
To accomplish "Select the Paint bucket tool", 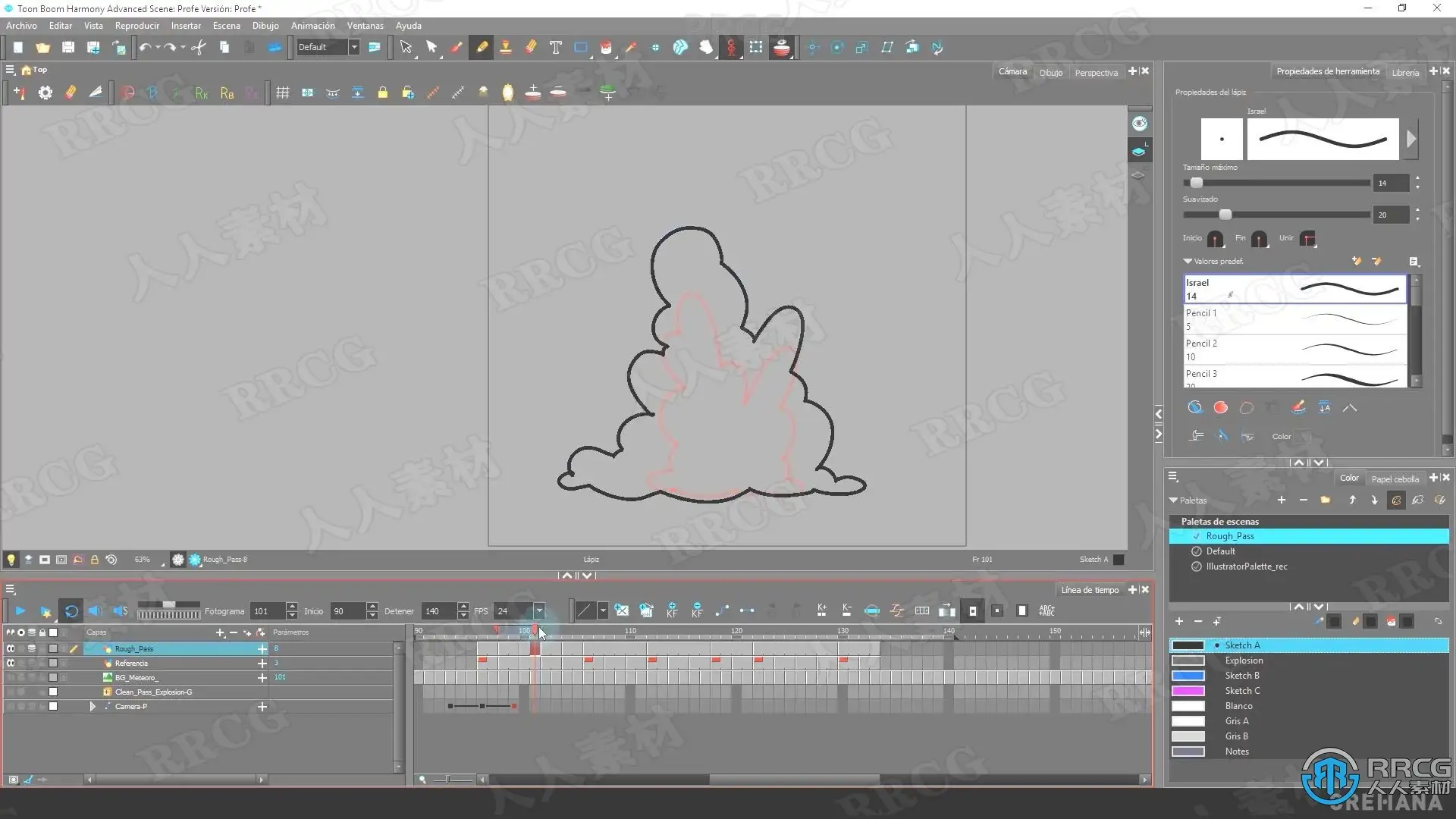I will point(605,47).
